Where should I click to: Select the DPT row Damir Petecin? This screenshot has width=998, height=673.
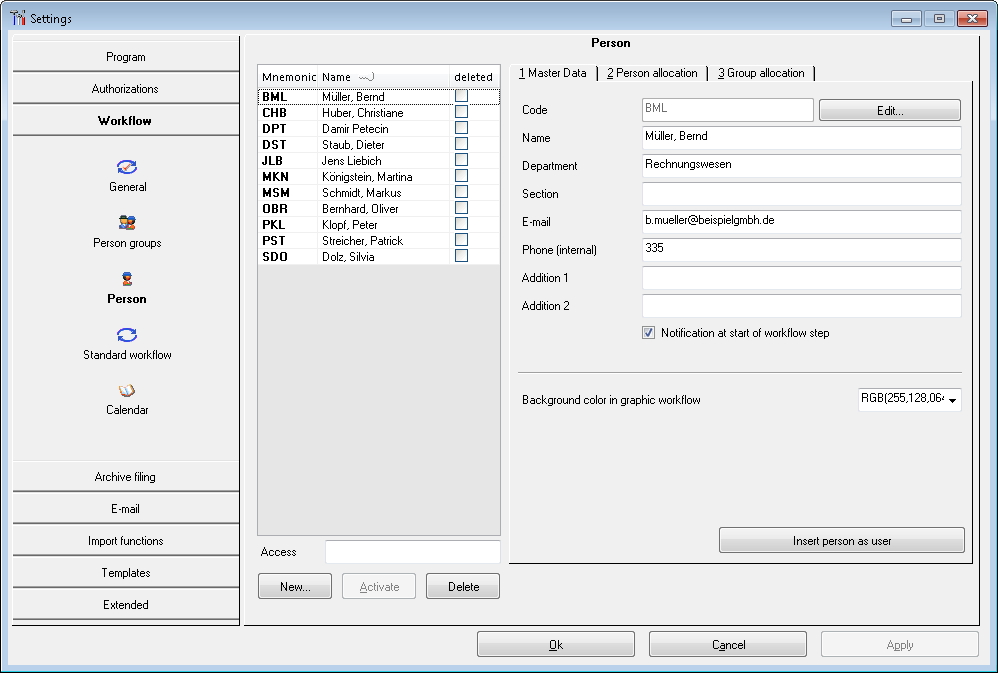(x=379, y=128)
